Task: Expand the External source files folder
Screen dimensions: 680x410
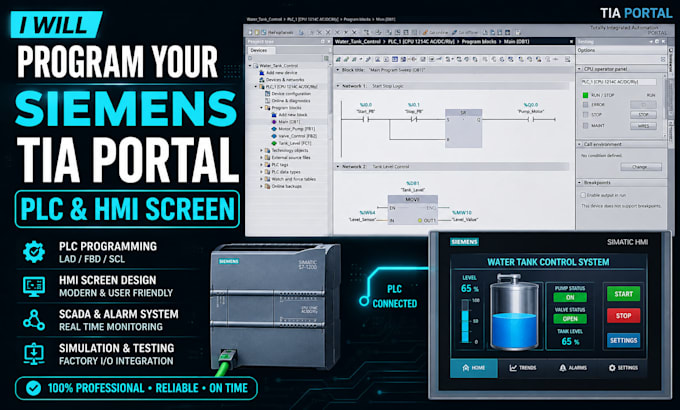Action: pyautogui.click(x=262, y=157)
